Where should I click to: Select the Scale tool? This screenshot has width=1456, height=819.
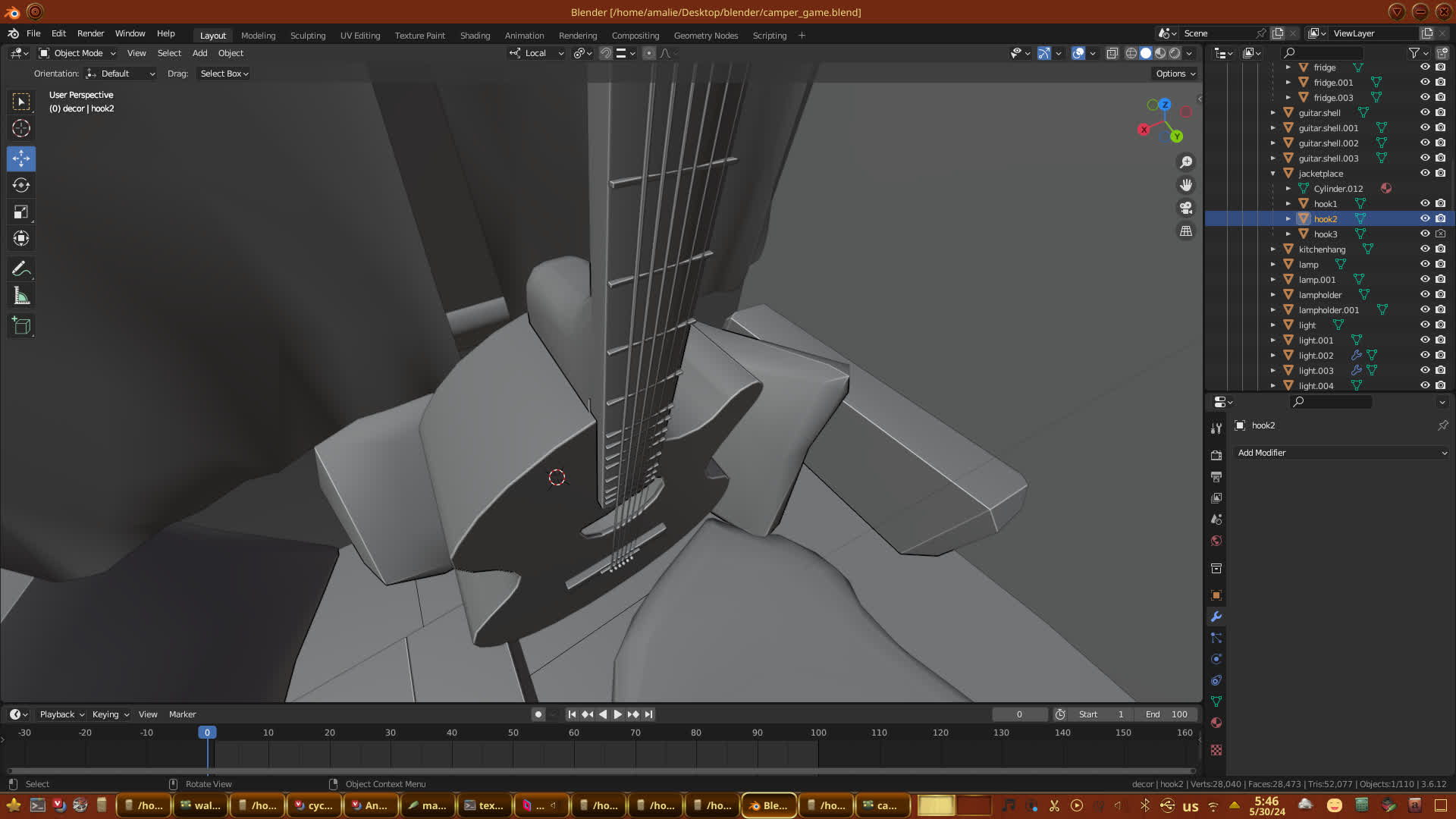(21, 212)
